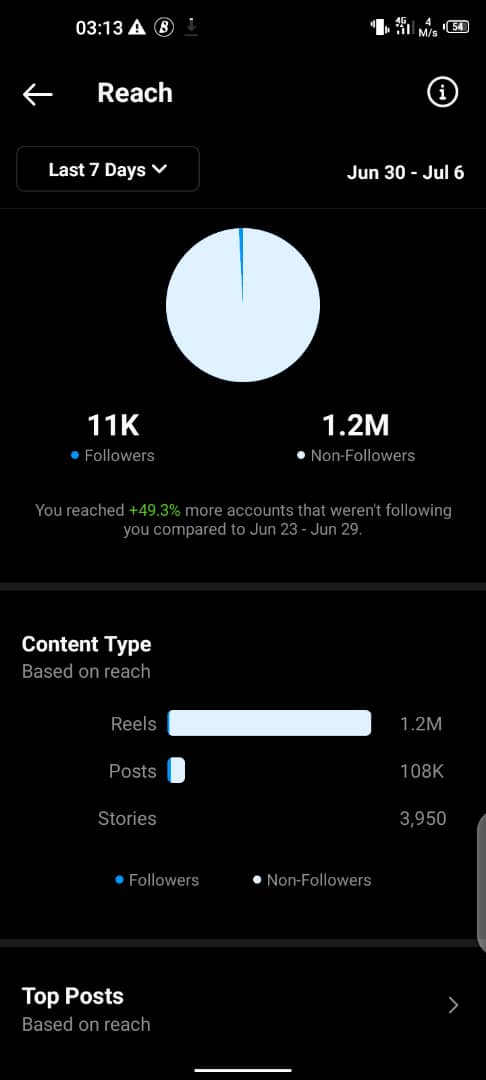This screenshot has height=1080, width=486.
Task: Tap the back arrow icon
Action: pyautogui.click(x=37, y=94)
